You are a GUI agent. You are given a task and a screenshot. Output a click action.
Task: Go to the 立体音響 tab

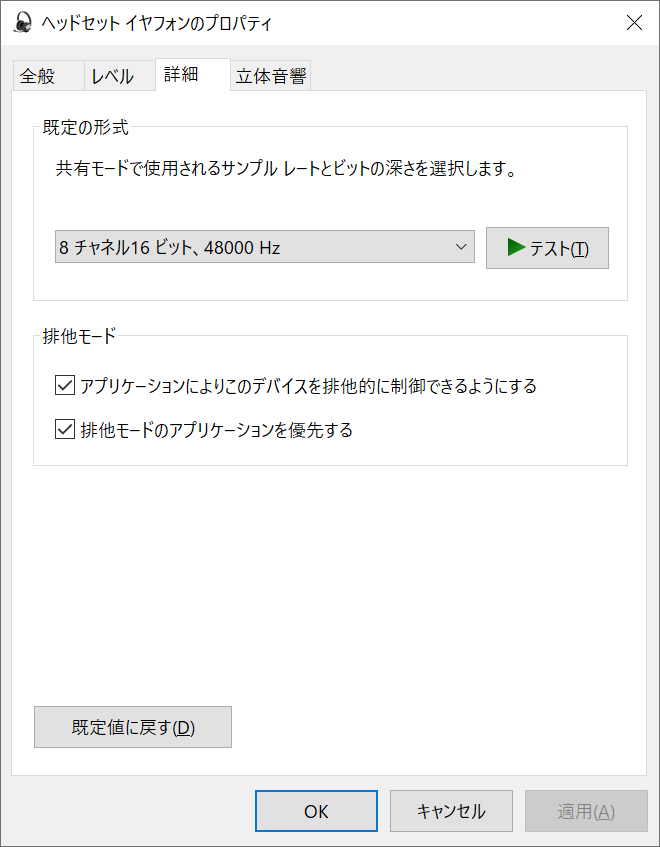click(x=270, y=76)
